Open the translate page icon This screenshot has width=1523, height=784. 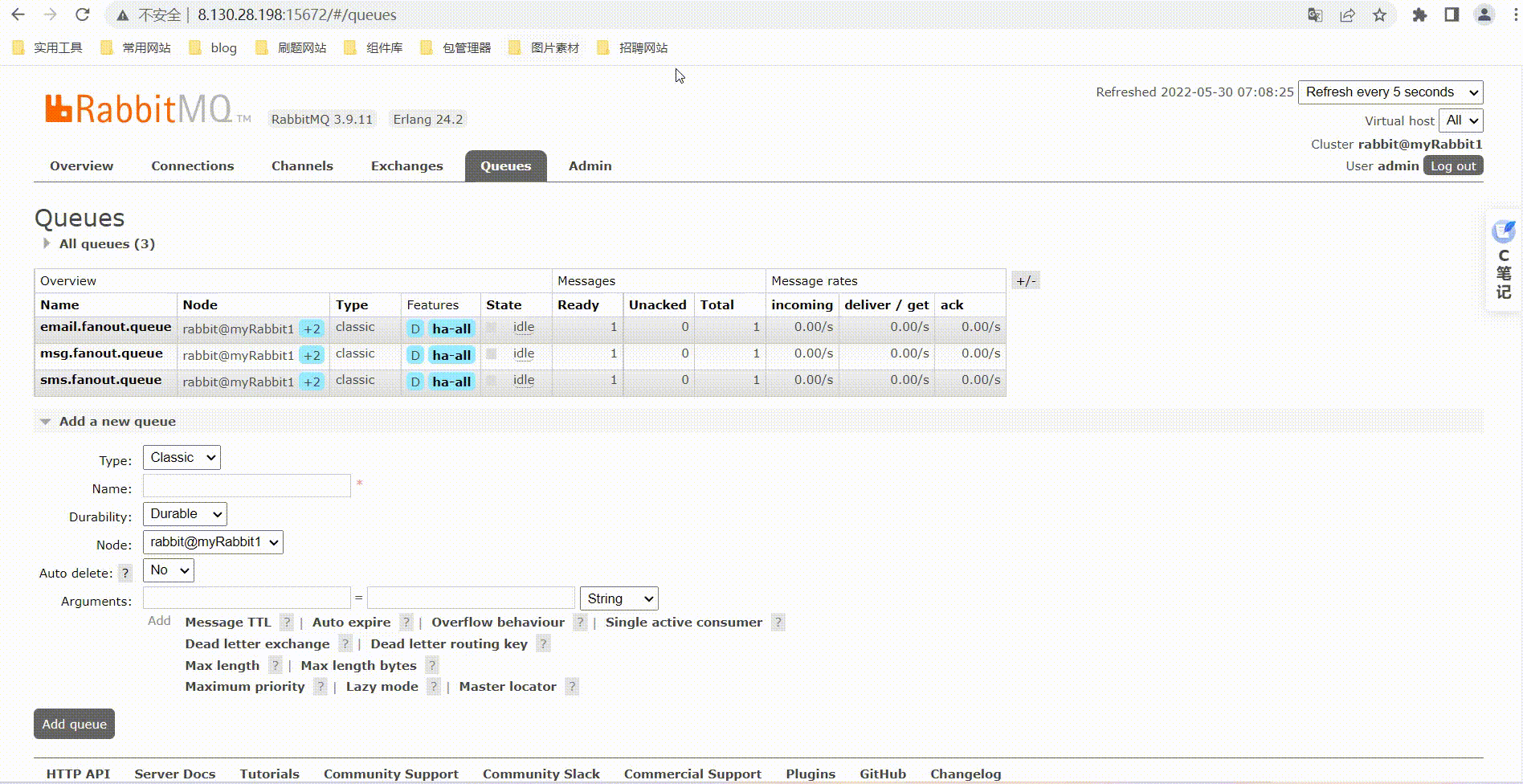[x=1315, y=14]
